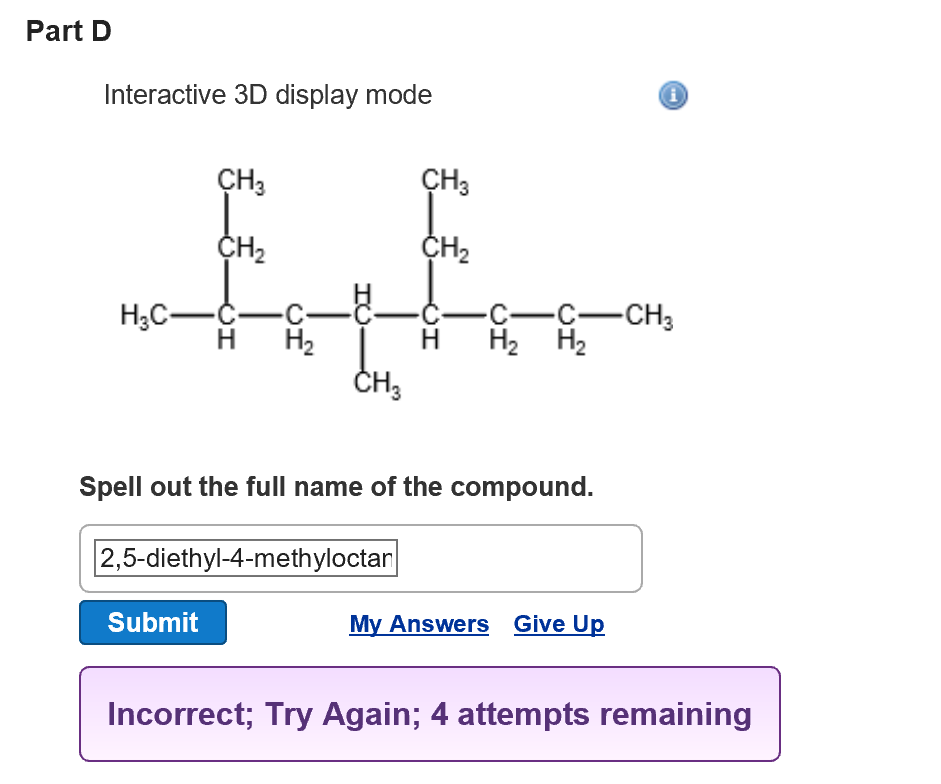Select the top CH3 of the right ethyl branch

(445, 181)
